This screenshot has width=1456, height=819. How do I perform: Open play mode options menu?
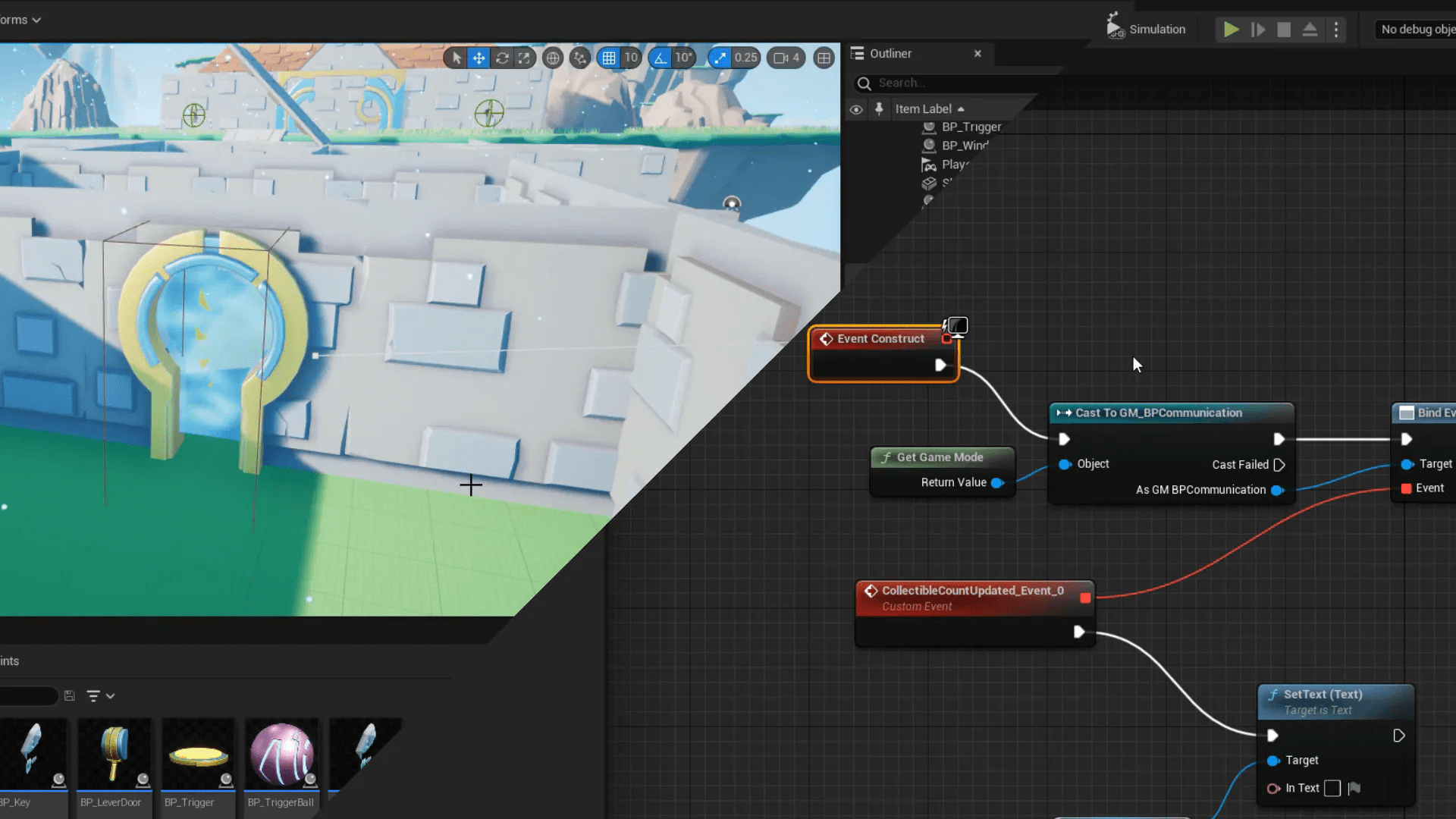tap(1336, 30)
